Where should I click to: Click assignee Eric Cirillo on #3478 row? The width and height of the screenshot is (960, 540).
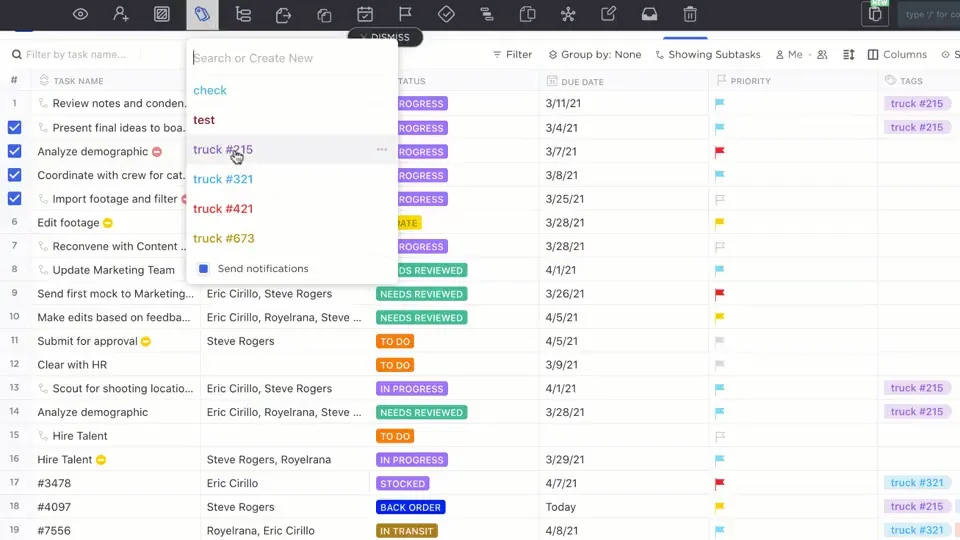232,483
